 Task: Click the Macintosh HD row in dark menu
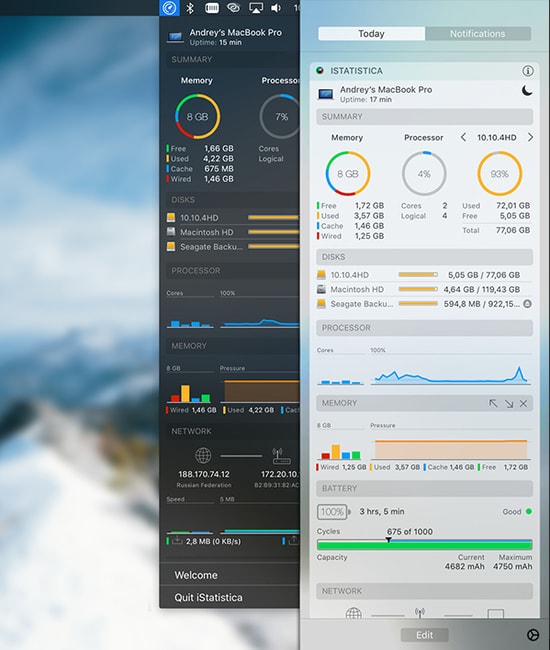click(x=232, y=232)
